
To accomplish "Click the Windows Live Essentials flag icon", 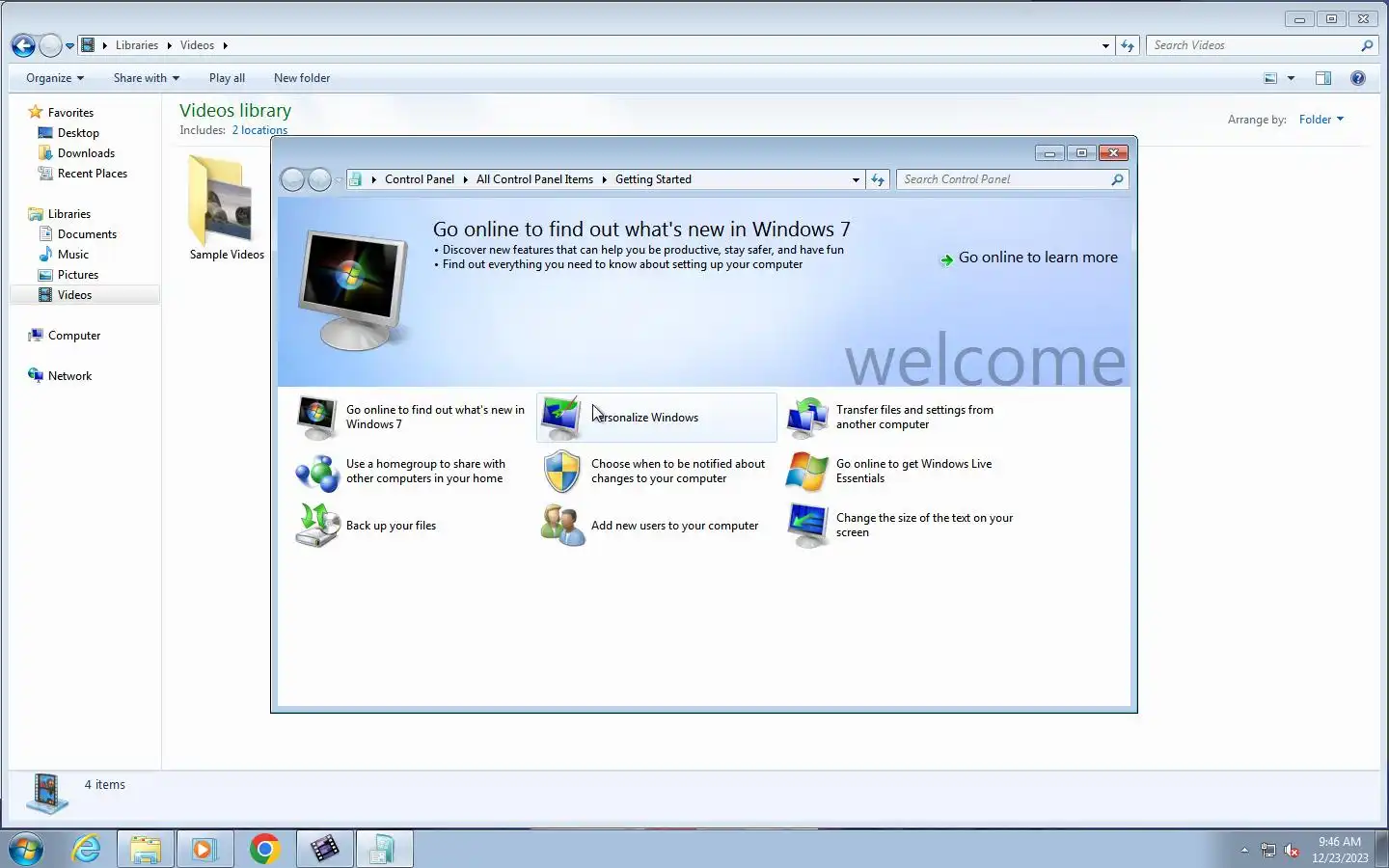I will (807, 472).
